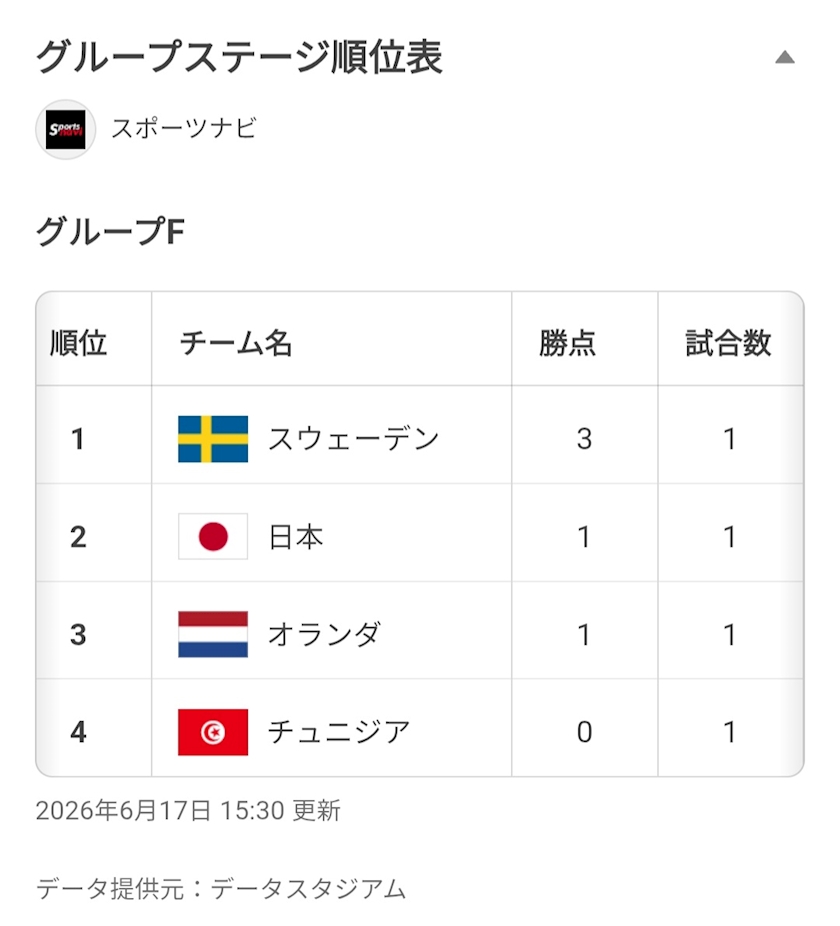Click the 試合数 column header
Screen dimensions: 840x926
point(728,343)
